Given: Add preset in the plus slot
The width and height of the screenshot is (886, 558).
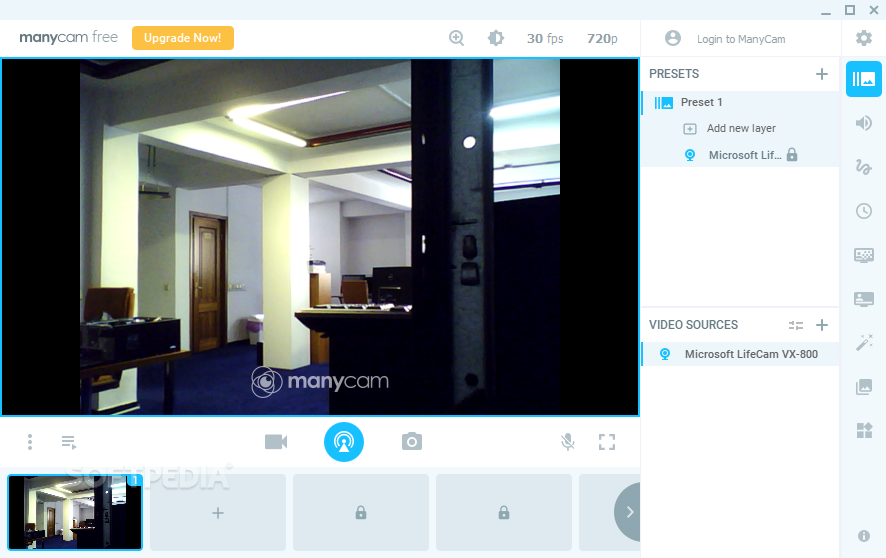Looking at the screenshot, I should point(218,513).
